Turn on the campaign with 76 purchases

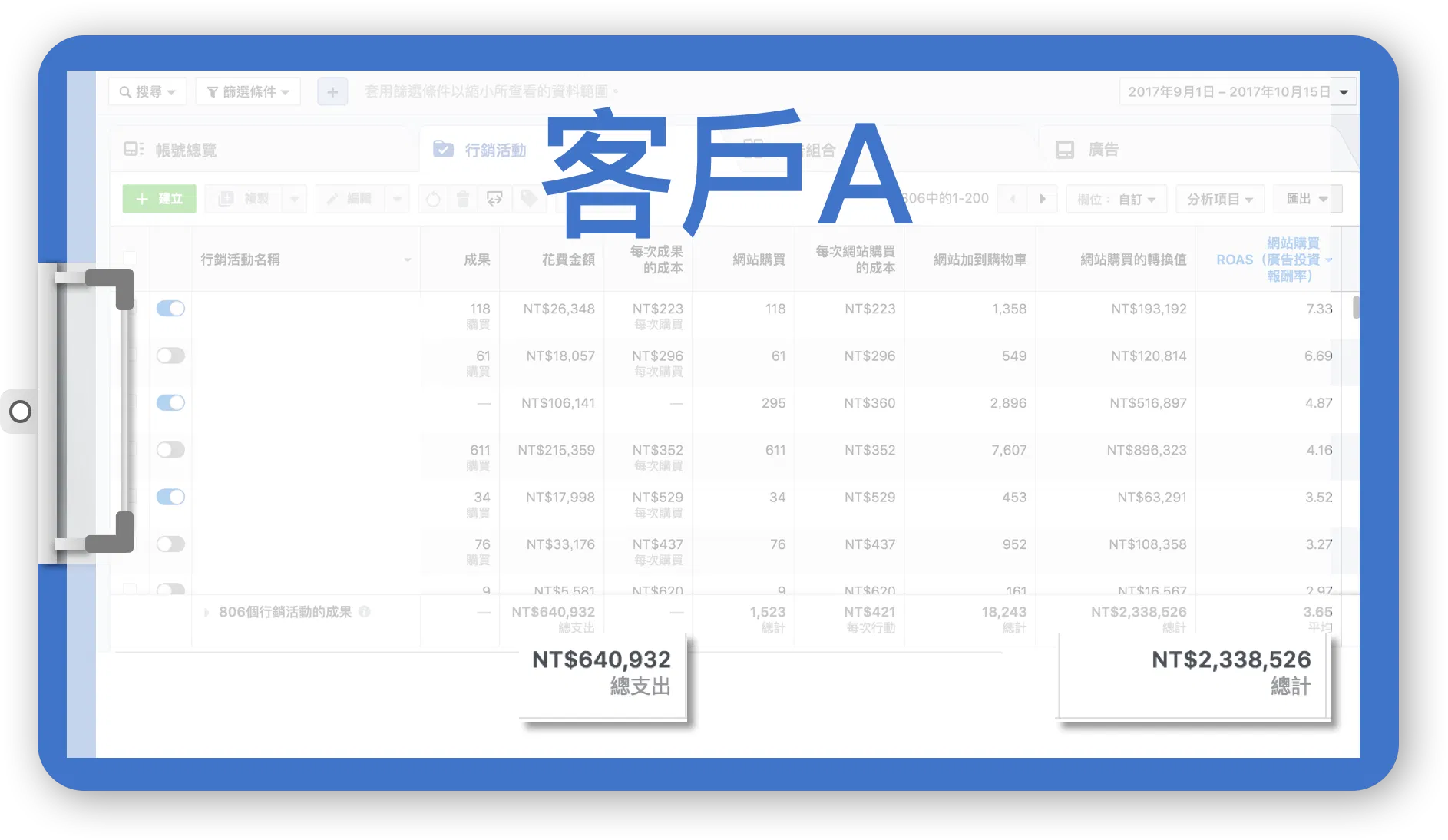click(x=170, y=544)
